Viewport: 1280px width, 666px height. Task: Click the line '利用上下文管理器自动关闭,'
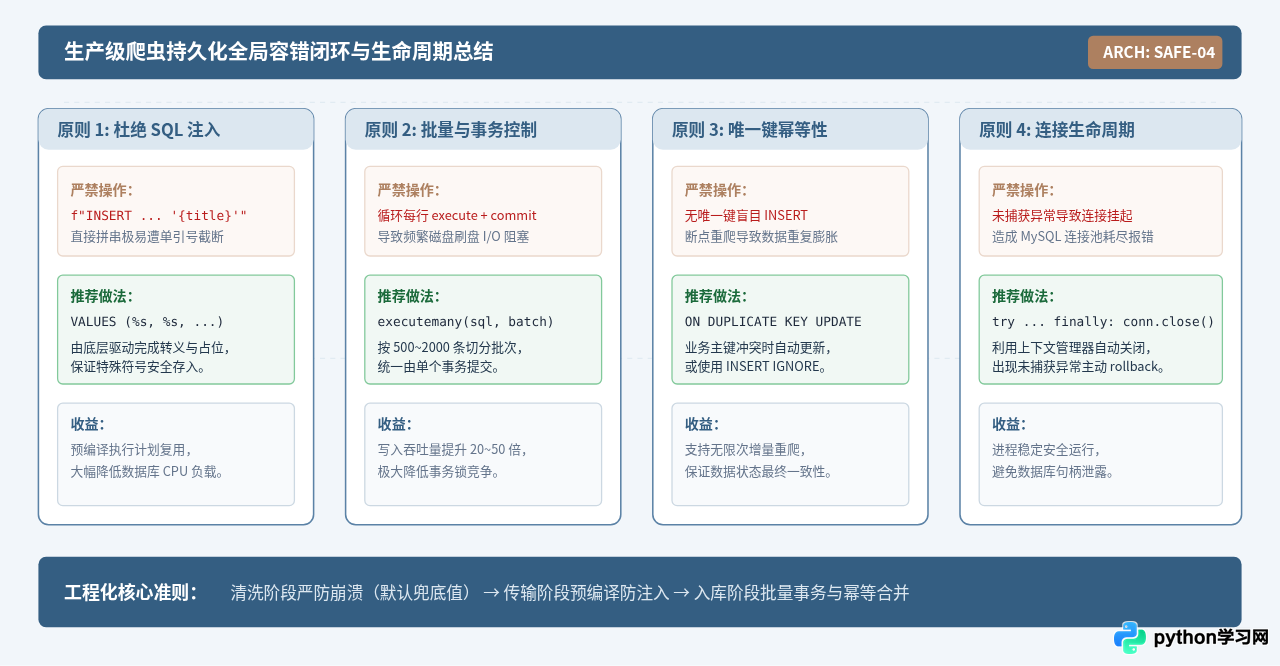[x=1071, y=347]
